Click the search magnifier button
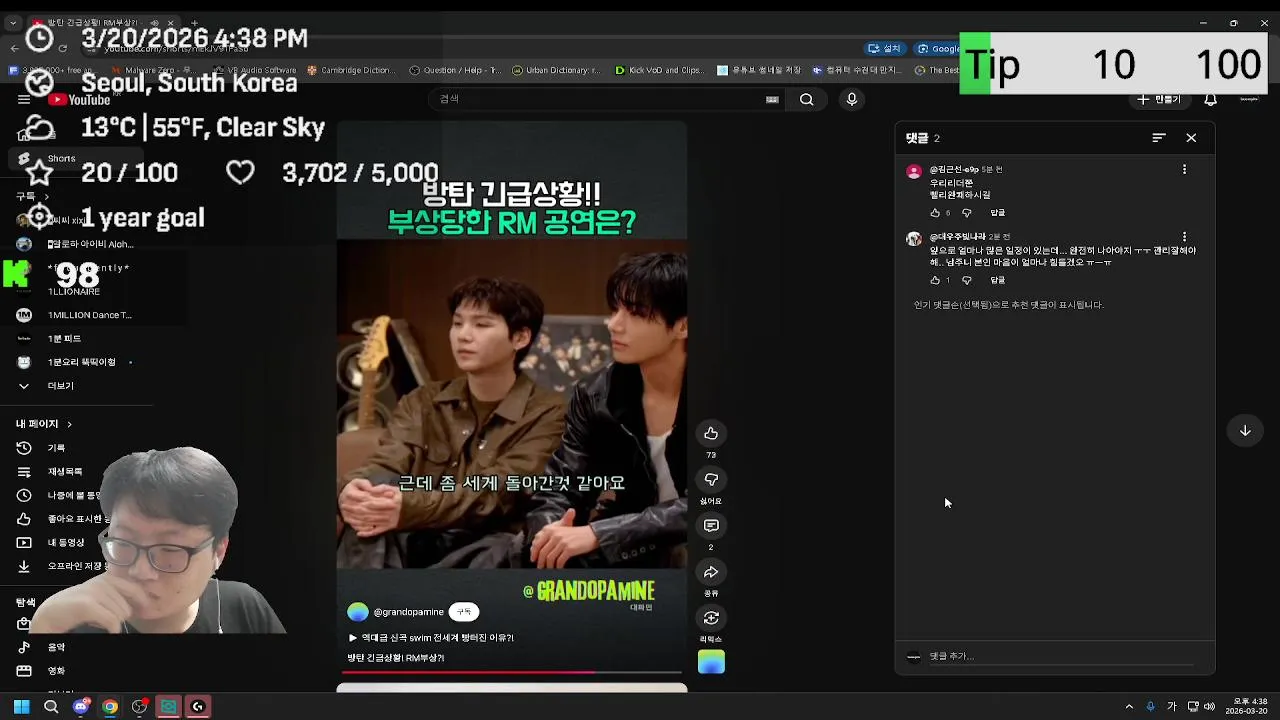Viewport: 1280px width, 720px height. (x=806, y=99)
